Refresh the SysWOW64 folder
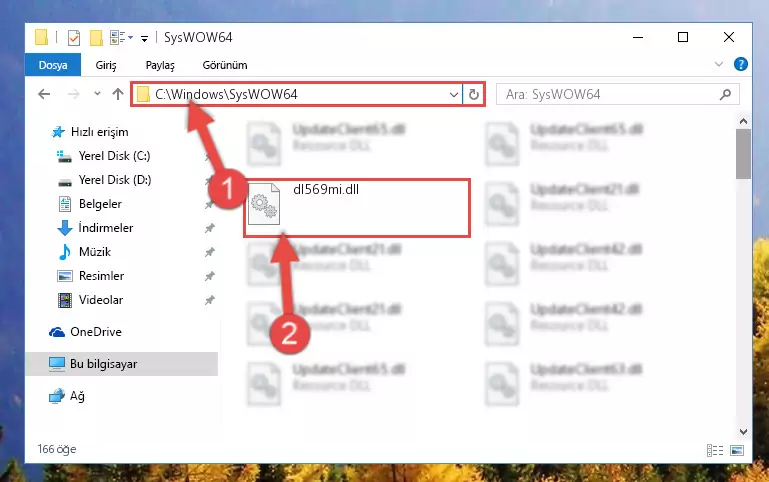This screenshot has width=769, height=482. click(x=473, y=94)
